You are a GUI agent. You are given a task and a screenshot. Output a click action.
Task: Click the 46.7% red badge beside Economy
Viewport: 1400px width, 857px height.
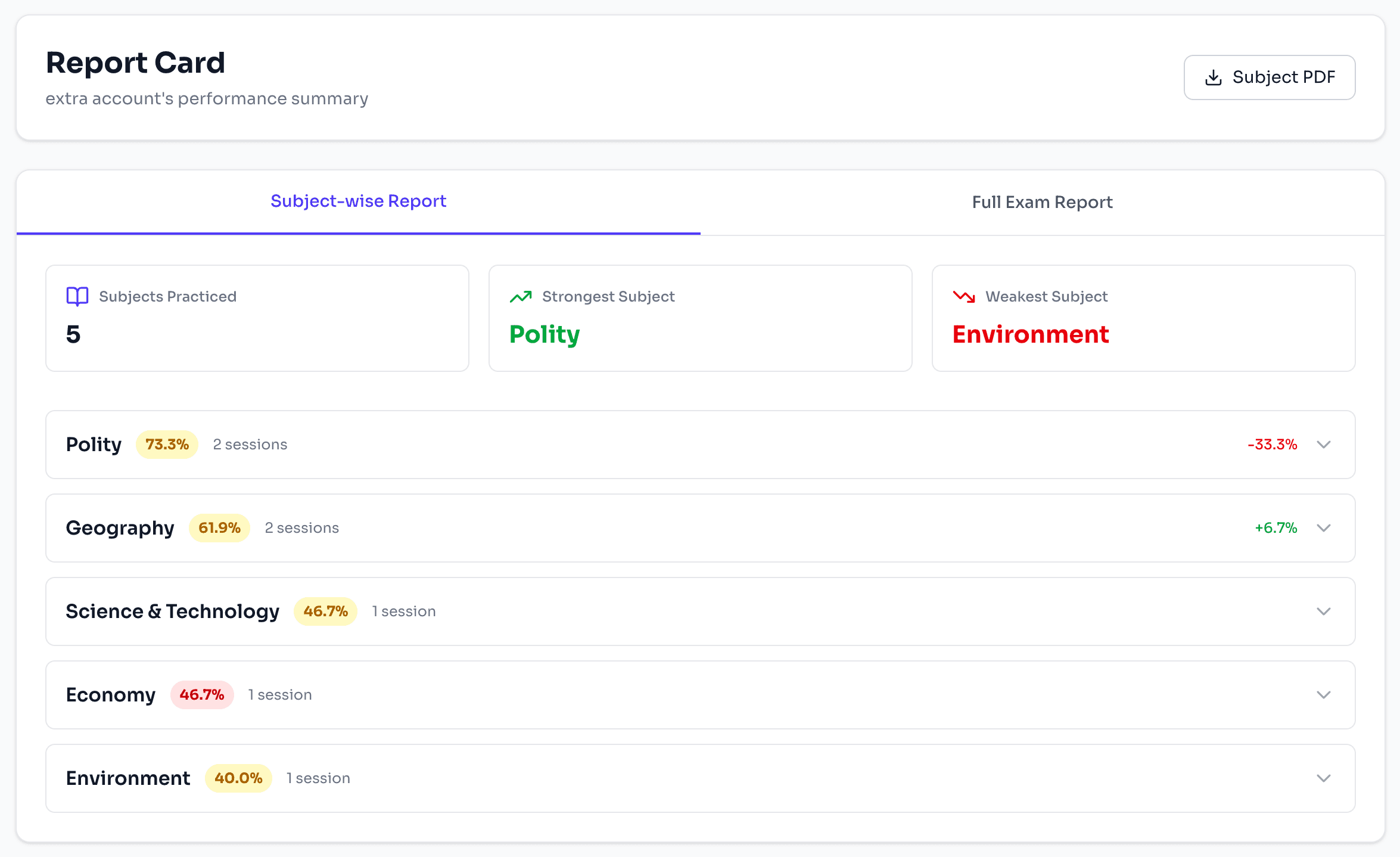coord(202,695)
